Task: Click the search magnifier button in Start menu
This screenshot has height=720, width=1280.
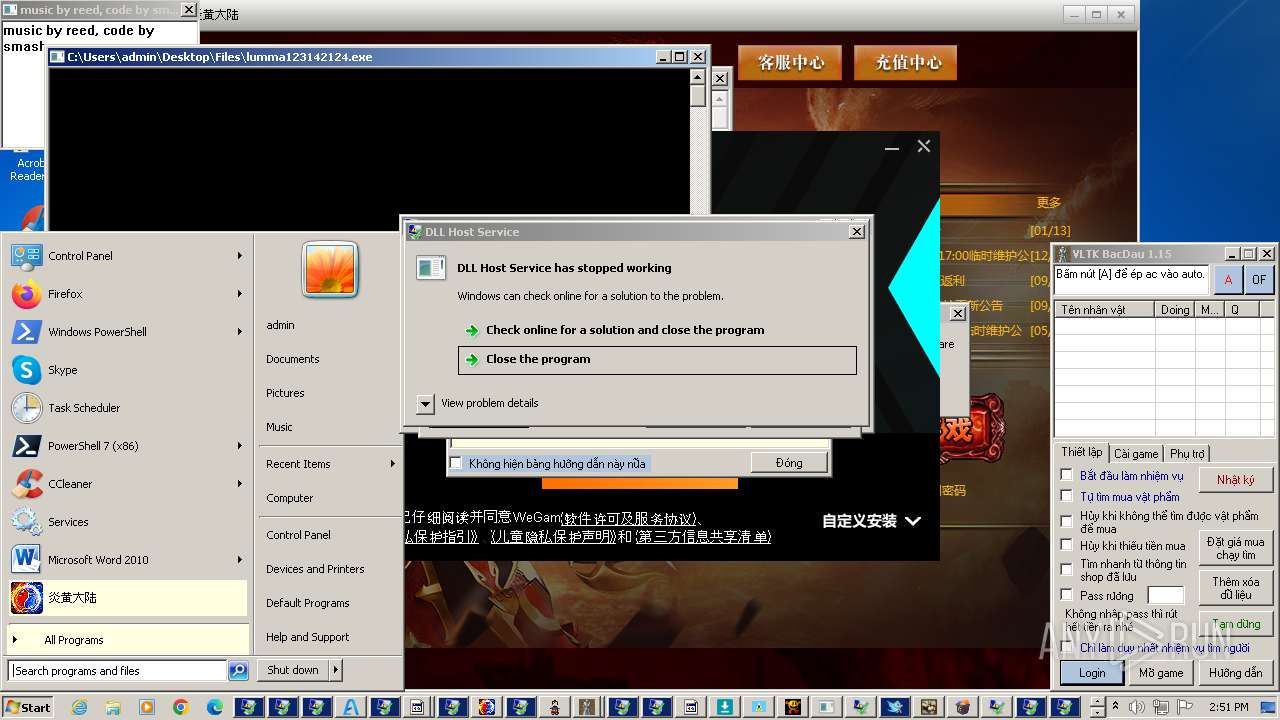Action: click(238, 671)
